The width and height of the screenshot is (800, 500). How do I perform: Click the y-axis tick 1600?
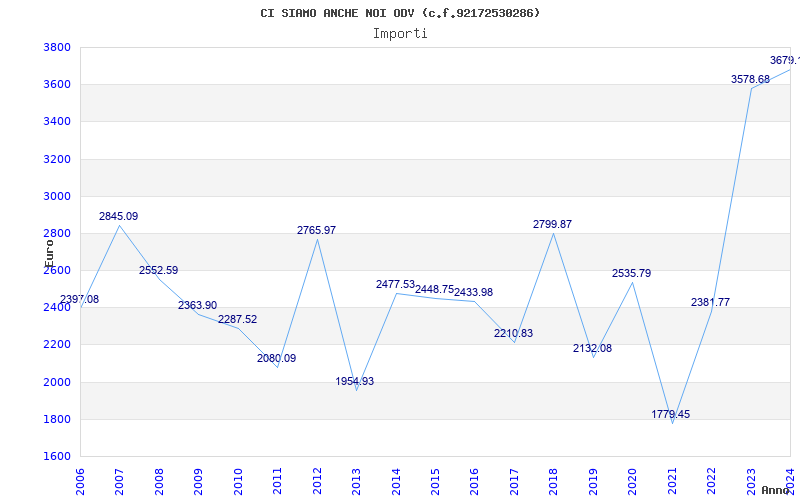57,457
